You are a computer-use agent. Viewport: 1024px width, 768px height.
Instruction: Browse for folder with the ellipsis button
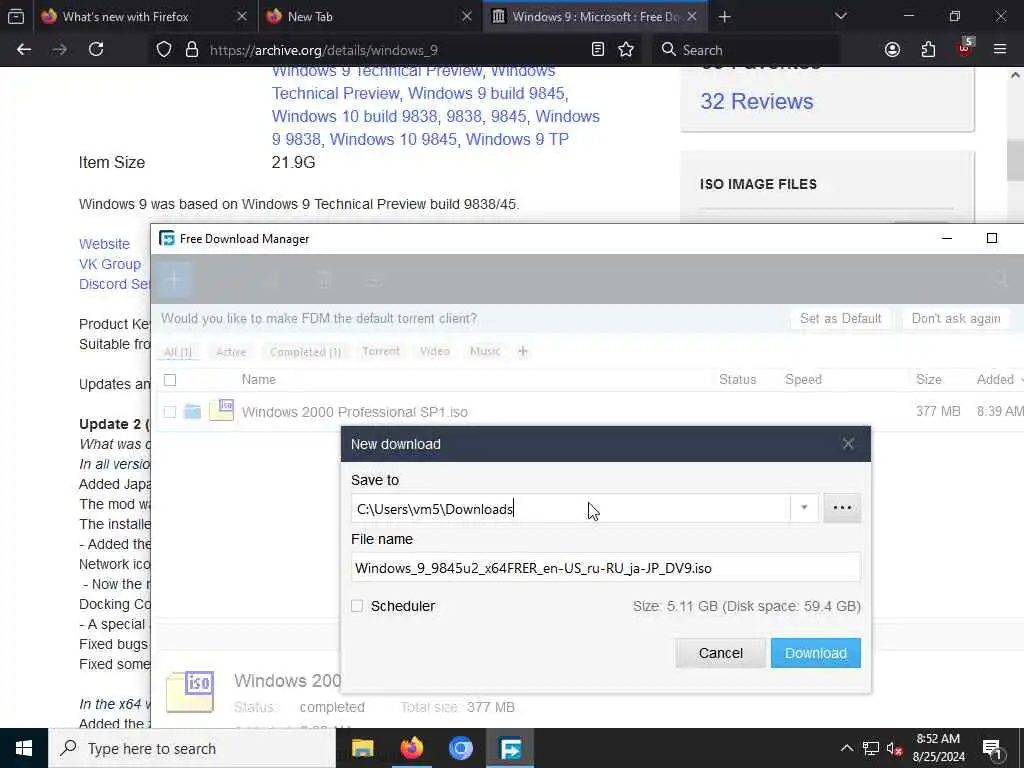point(842,508)
